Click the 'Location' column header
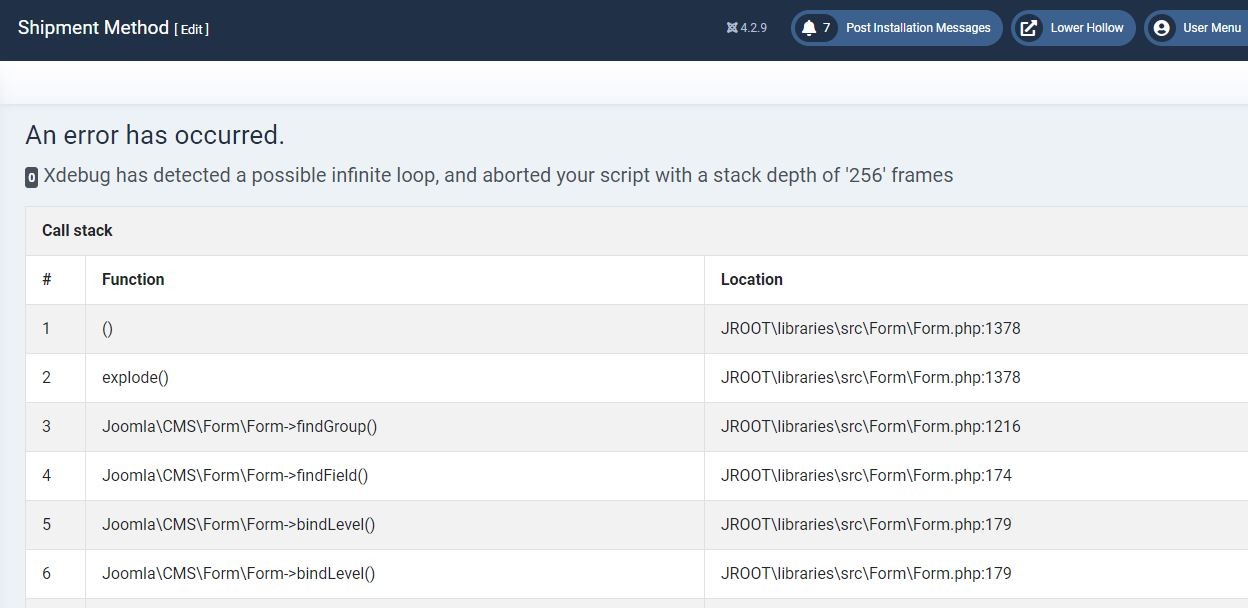 (751, 279)
